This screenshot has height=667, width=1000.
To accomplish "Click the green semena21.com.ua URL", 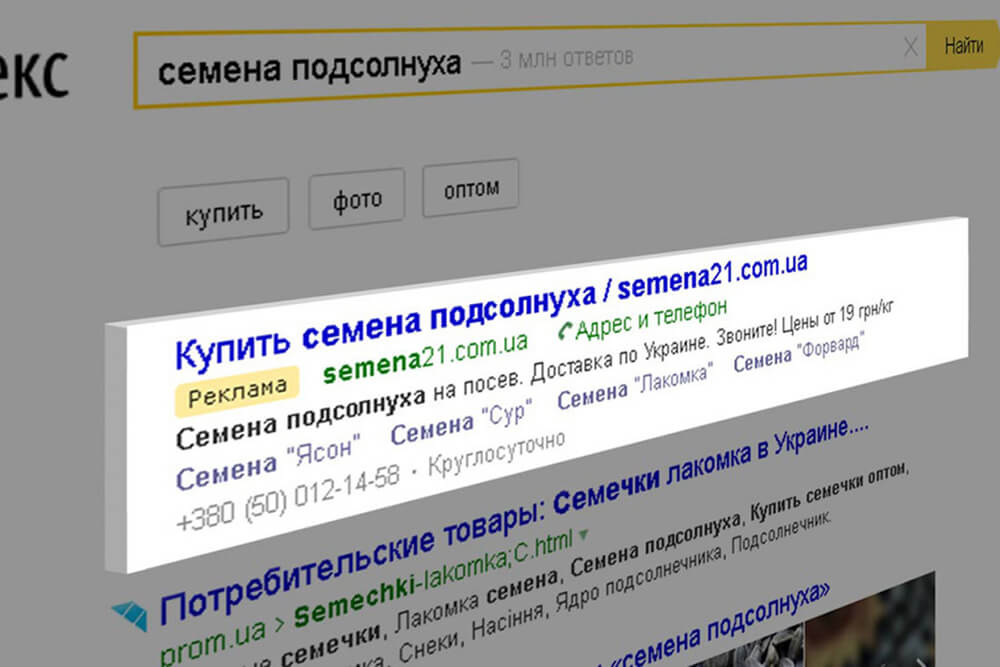I will coord(425,358).
